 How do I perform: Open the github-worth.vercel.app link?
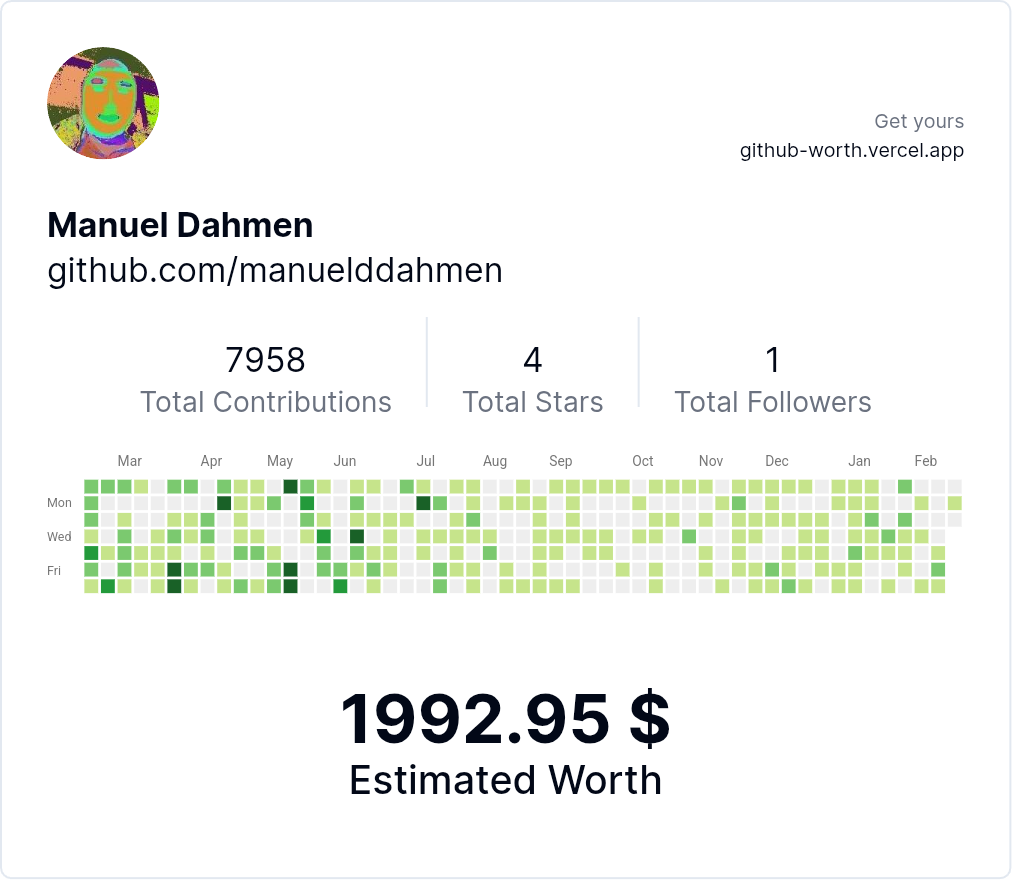(851, 151)
